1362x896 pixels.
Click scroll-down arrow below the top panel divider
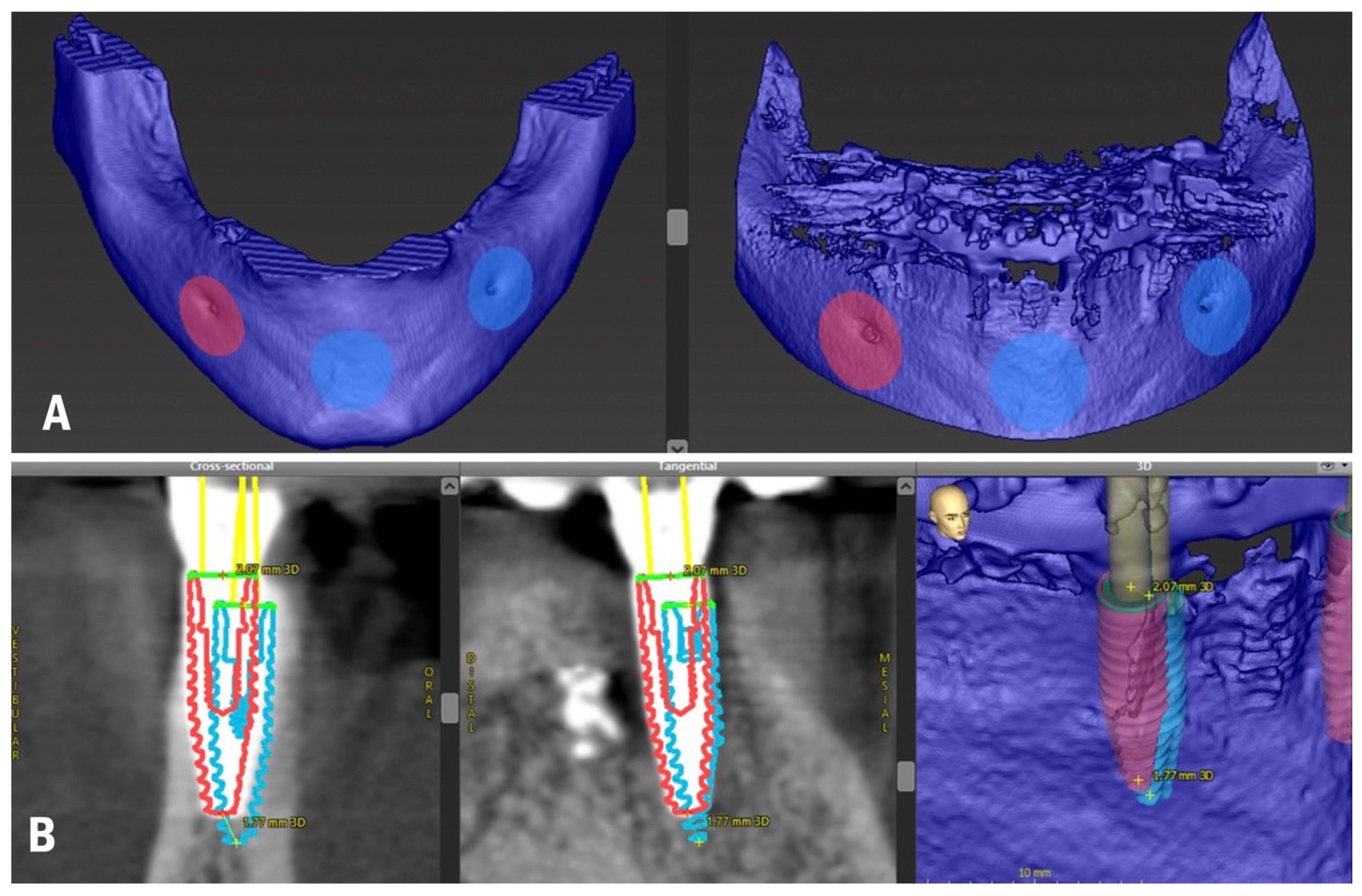pos(677,447)
